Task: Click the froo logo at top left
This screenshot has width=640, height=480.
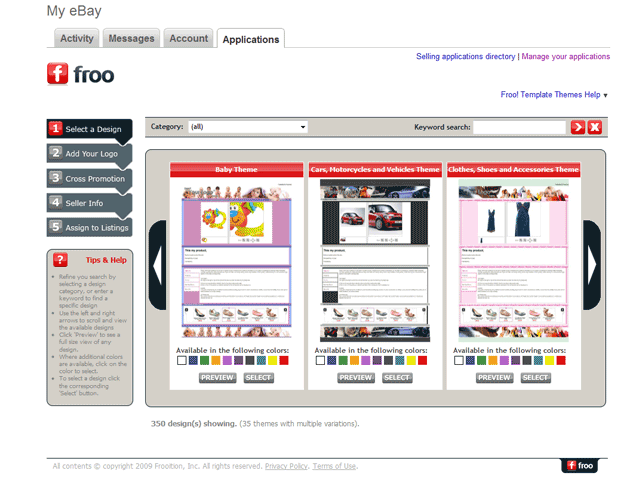Action: point(81,75)
